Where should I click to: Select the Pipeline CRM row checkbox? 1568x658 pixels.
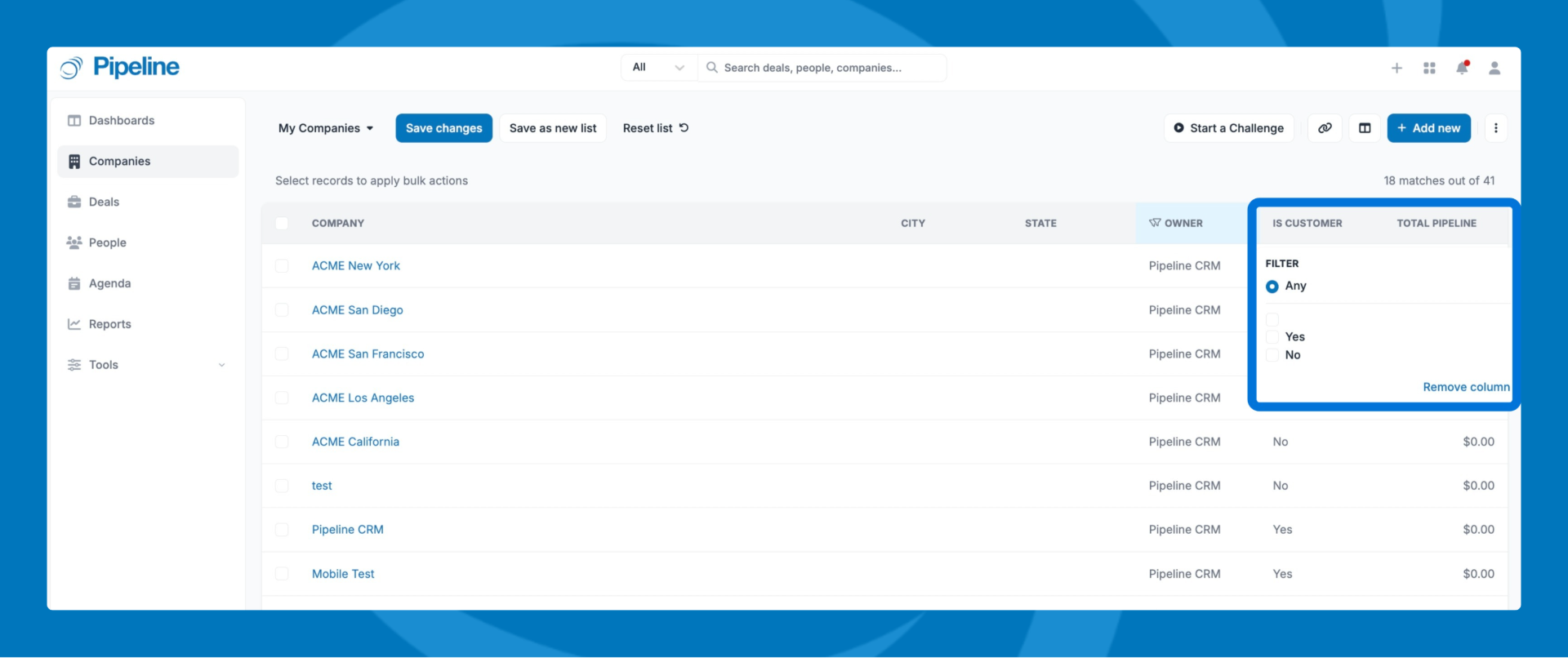(282, 530)
